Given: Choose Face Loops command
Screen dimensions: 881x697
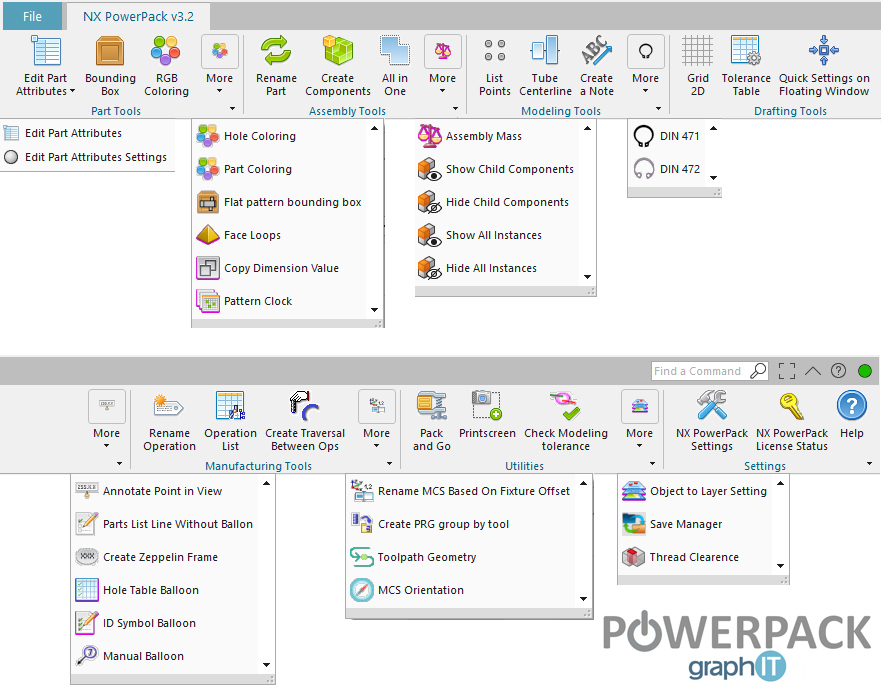Looking at the screenshot, I should click(x=280, y=235).
